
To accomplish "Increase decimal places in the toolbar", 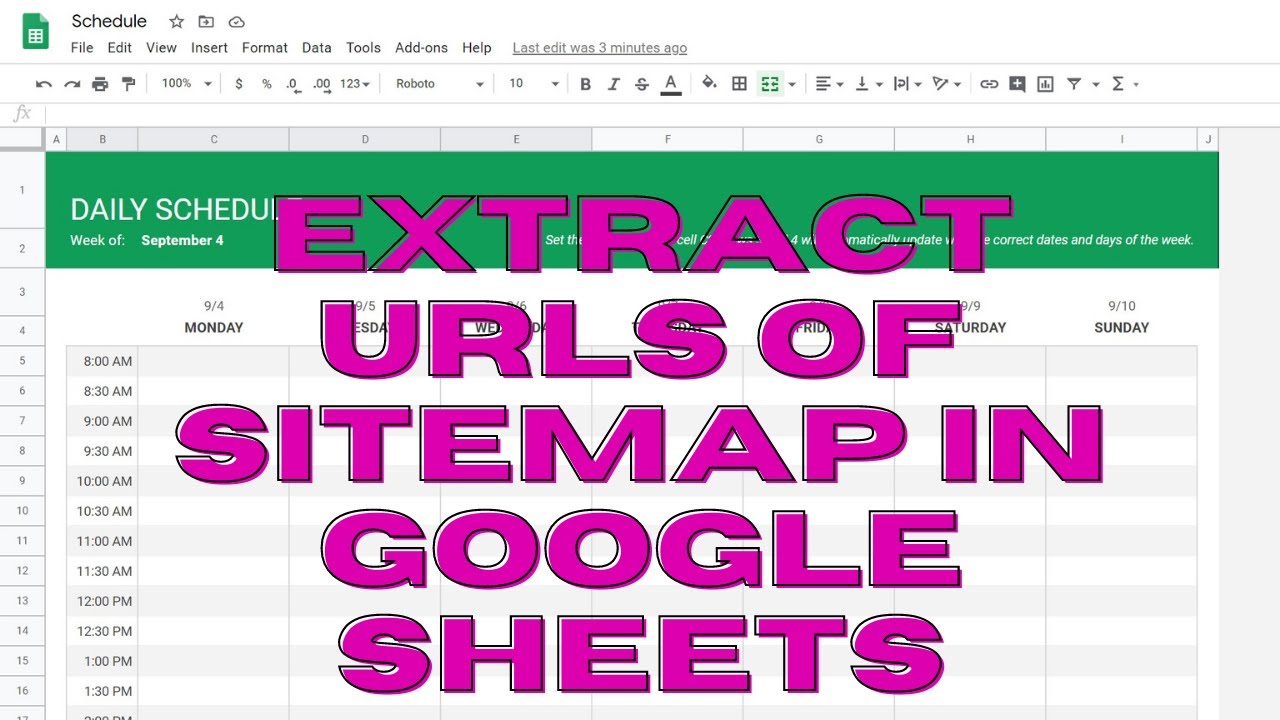I will (x=322, y=84).
